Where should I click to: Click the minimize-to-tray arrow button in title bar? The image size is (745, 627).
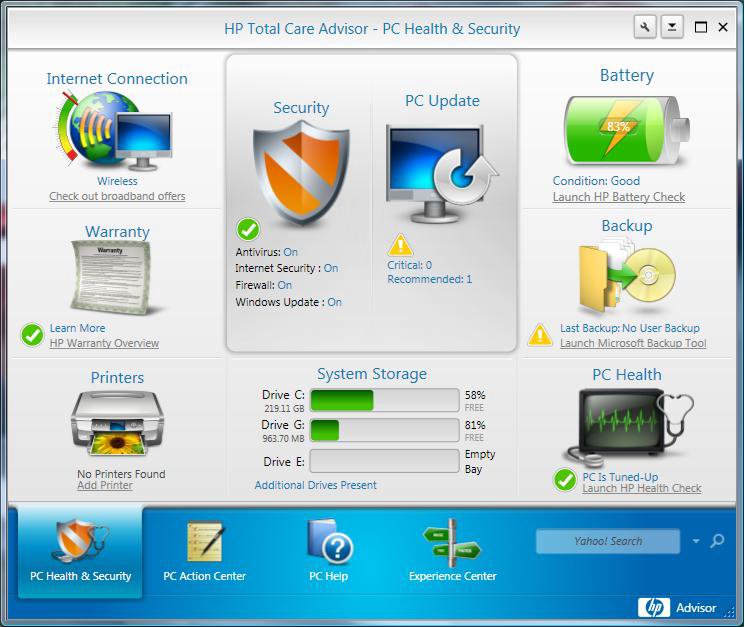point(672,27)
